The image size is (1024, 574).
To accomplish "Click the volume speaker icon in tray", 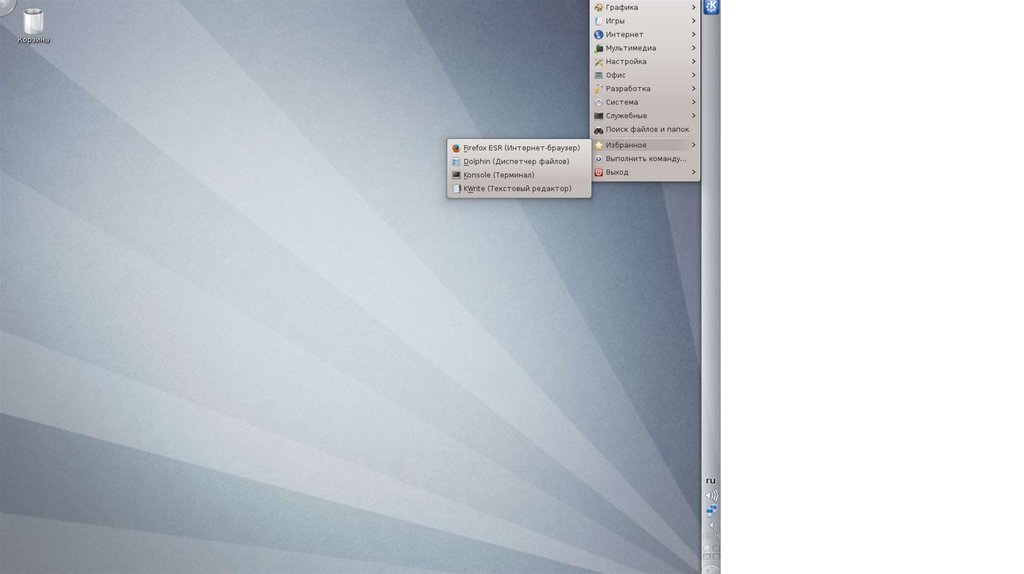I will tap(711, 495).
